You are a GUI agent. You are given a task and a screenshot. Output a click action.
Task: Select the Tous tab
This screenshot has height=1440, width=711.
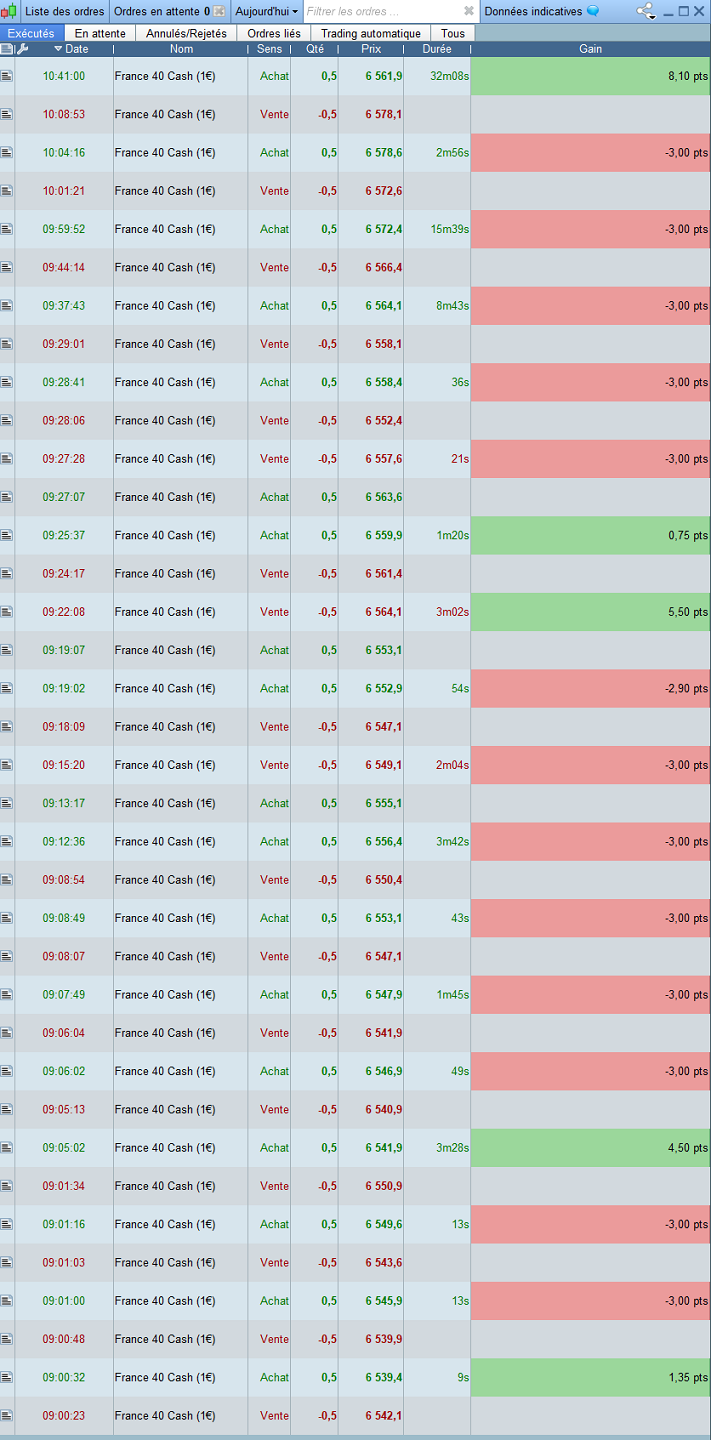[x=453, y=33]
